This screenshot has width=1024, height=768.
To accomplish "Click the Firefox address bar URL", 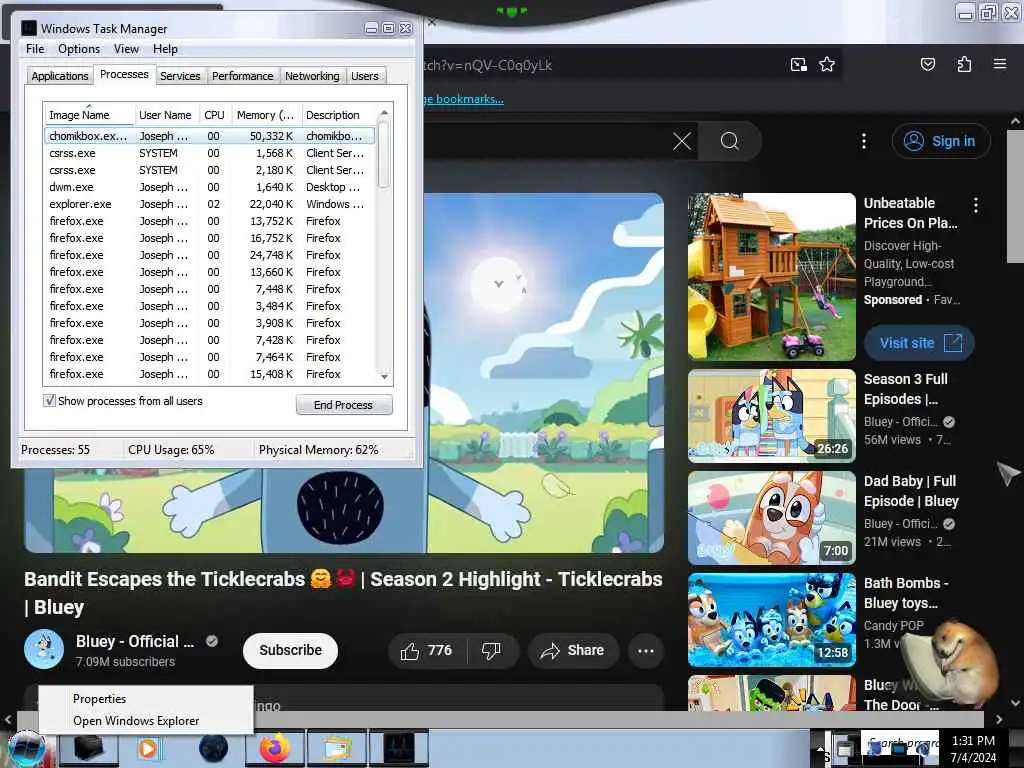I will [x=487, y=65].
